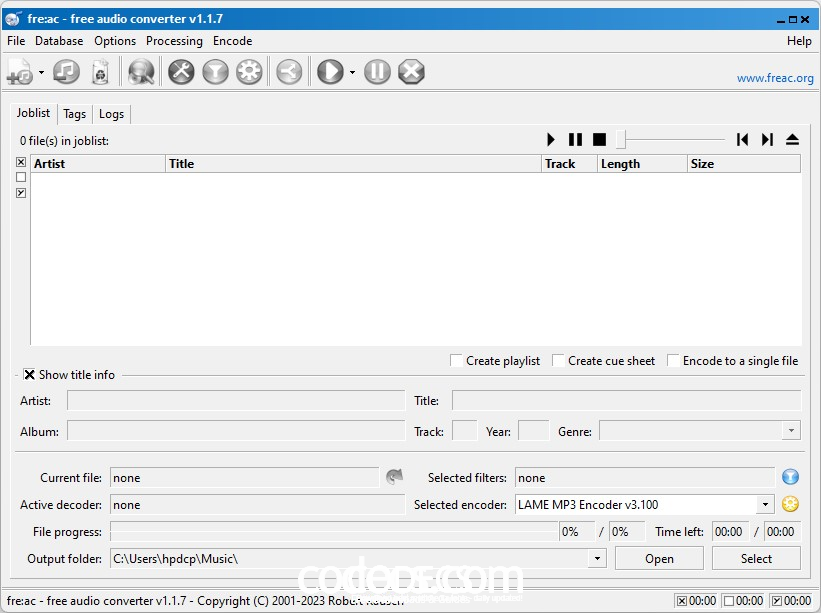Skip to the next track in the joblist player
The height and width of the screenshot is (613, 821).
(767, 140)
